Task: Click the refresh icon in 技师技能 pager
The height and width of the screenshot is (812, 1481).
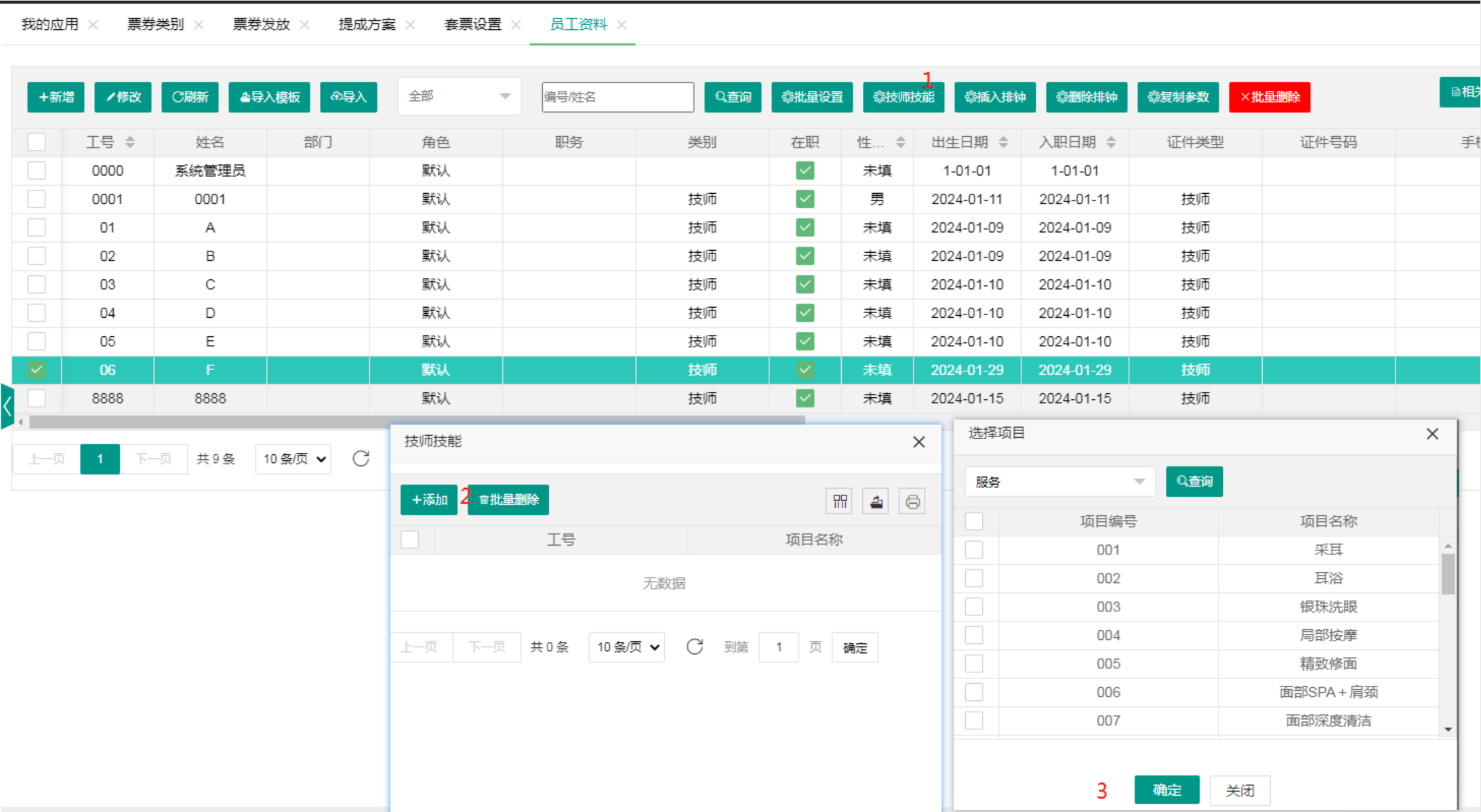Action: click(x=695, y=647)
